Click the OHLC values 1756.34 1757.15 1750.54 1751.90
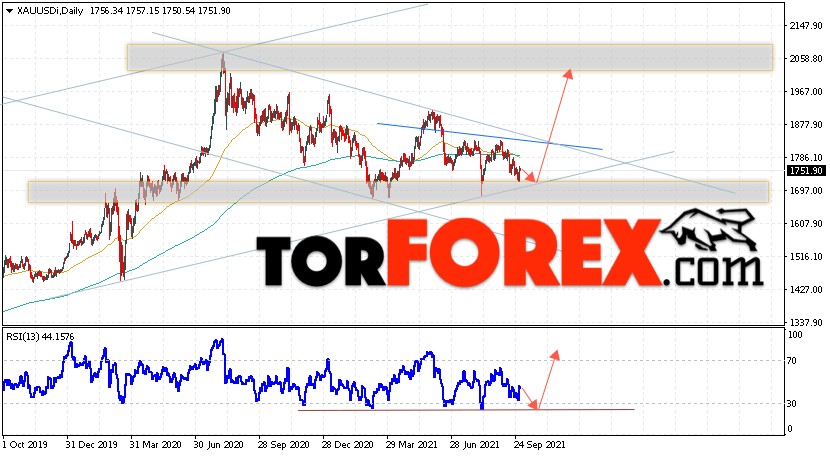This screenshot has height=456, width=830. click(160, 11)
